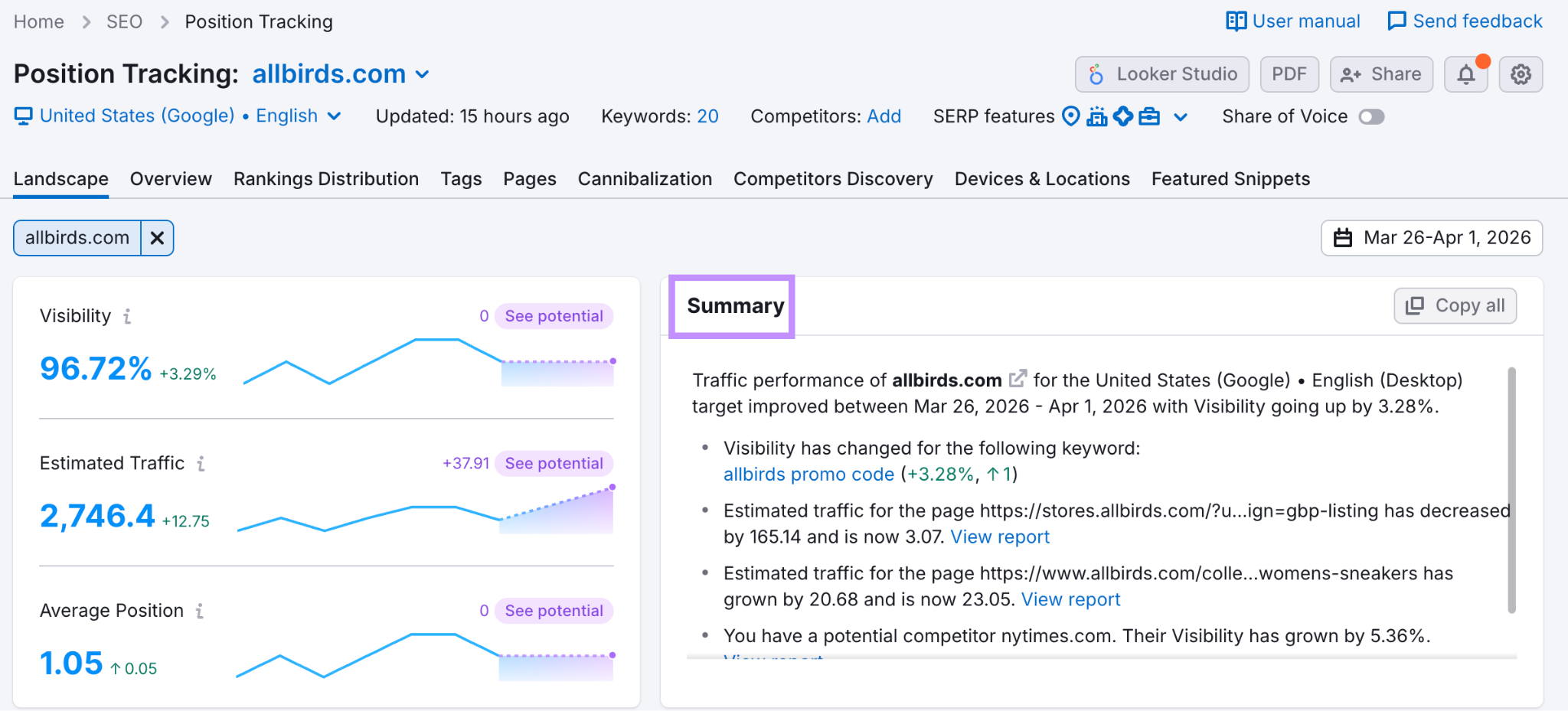Click the Hotel Pack SERP feature icon

pos(1097,116)
